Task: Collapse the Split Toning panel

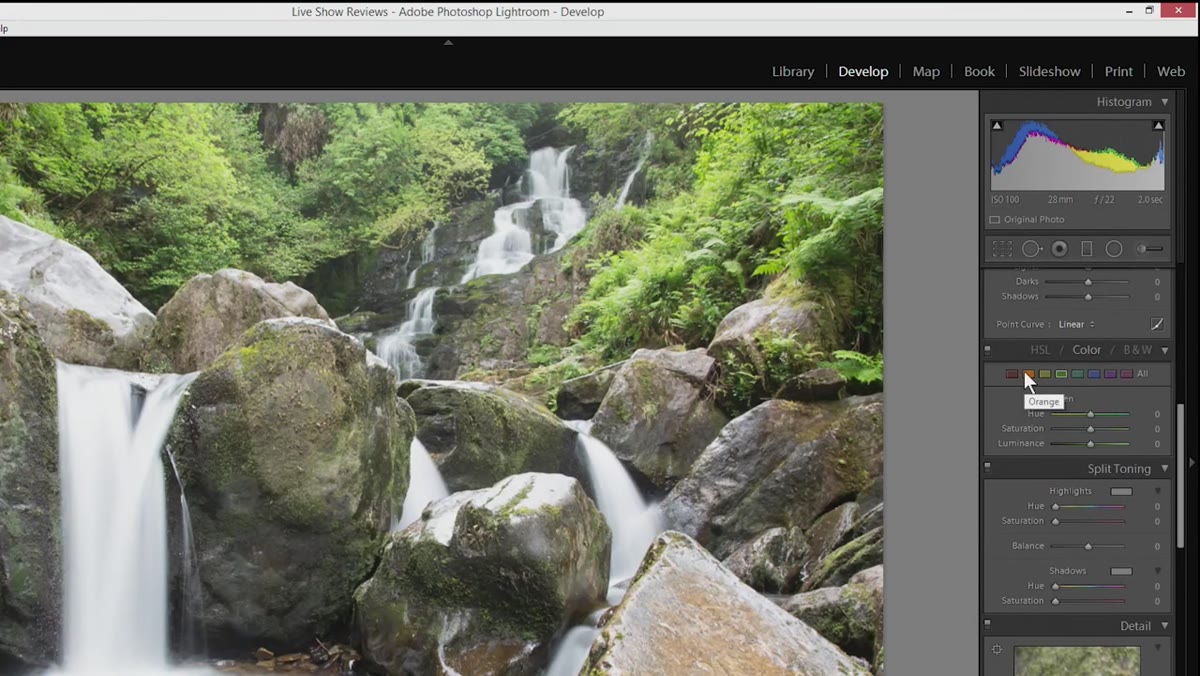Action: point(1165,469)
